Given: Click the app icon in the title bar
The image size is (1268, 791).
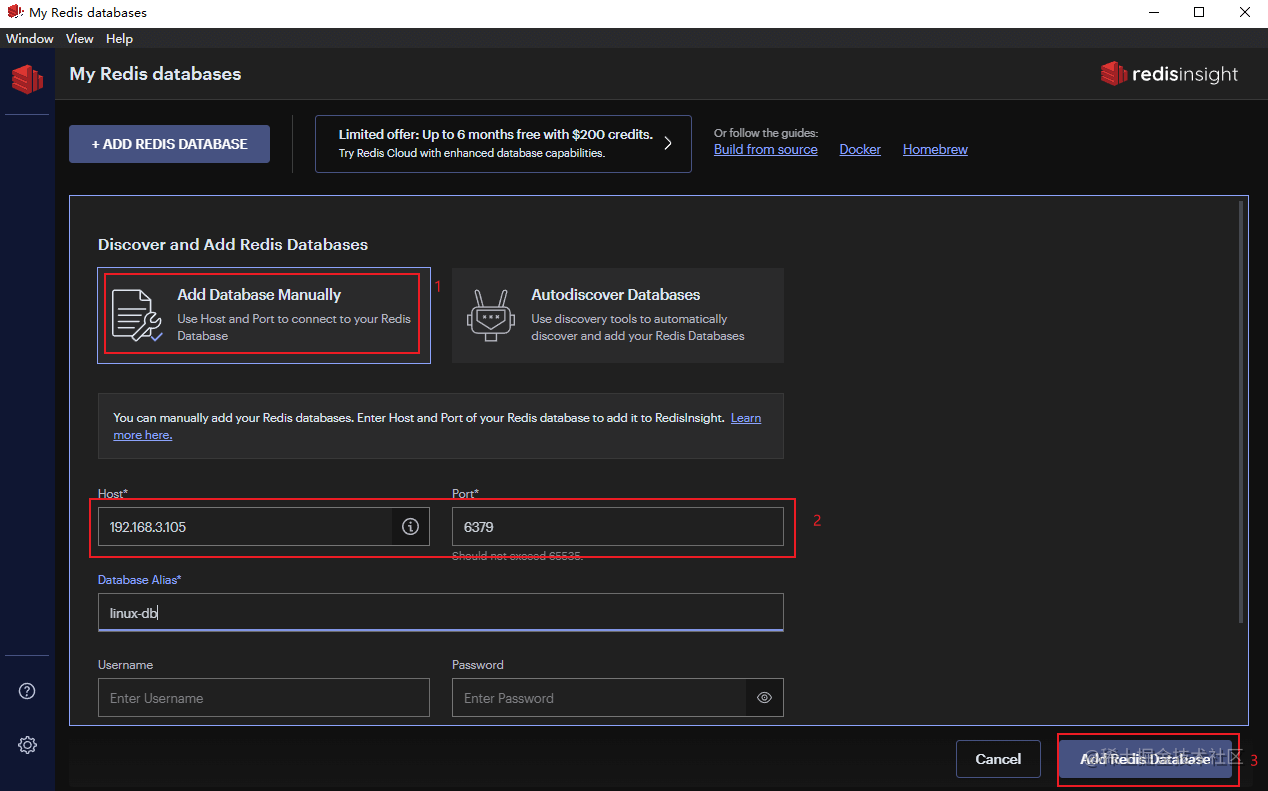Looking at the screenshot, I should pyautogui.click(x=15, y=12).
